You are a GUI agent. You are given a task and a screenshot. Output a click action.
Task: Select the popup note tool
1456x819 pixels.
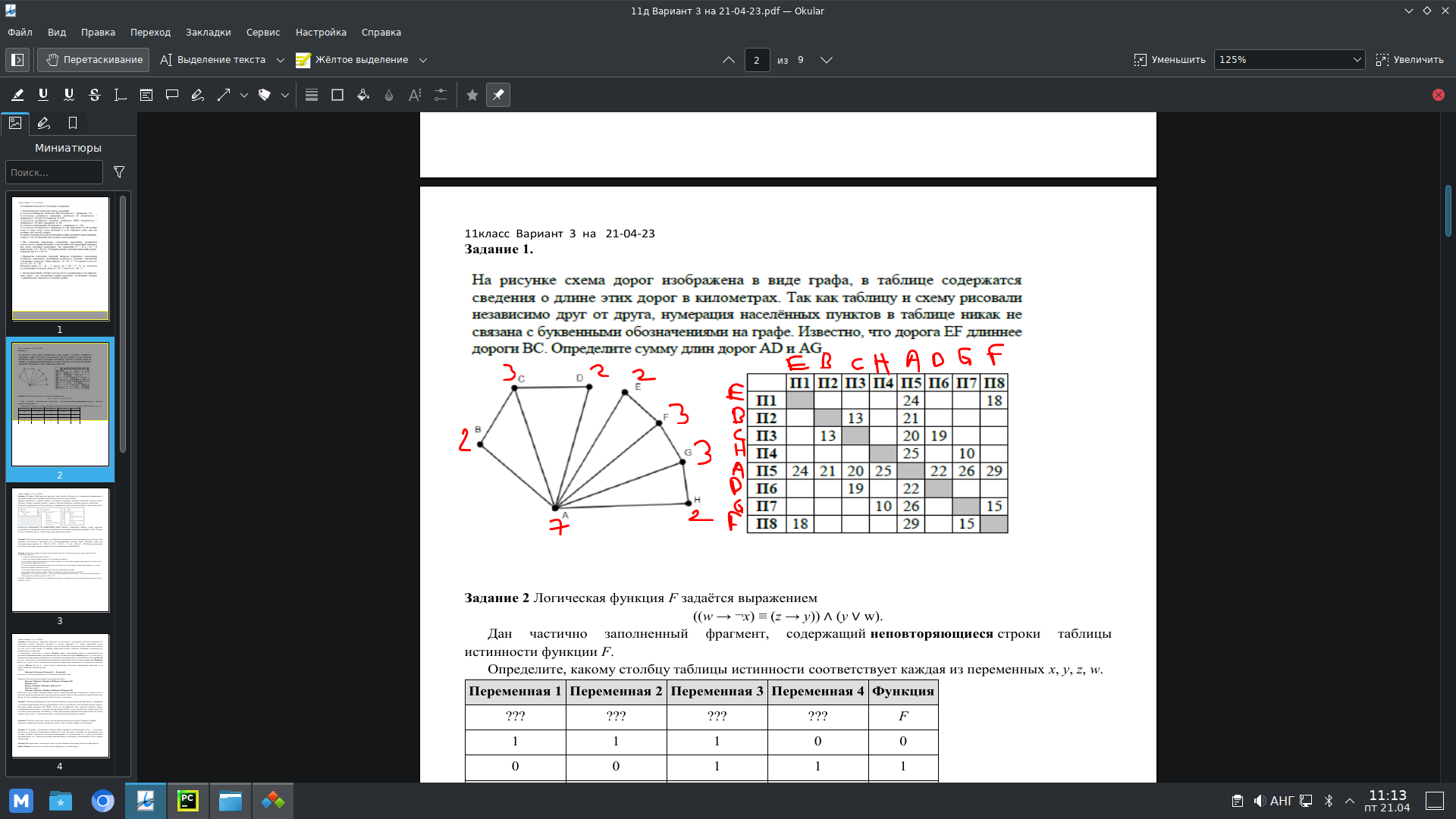(172, 95)
